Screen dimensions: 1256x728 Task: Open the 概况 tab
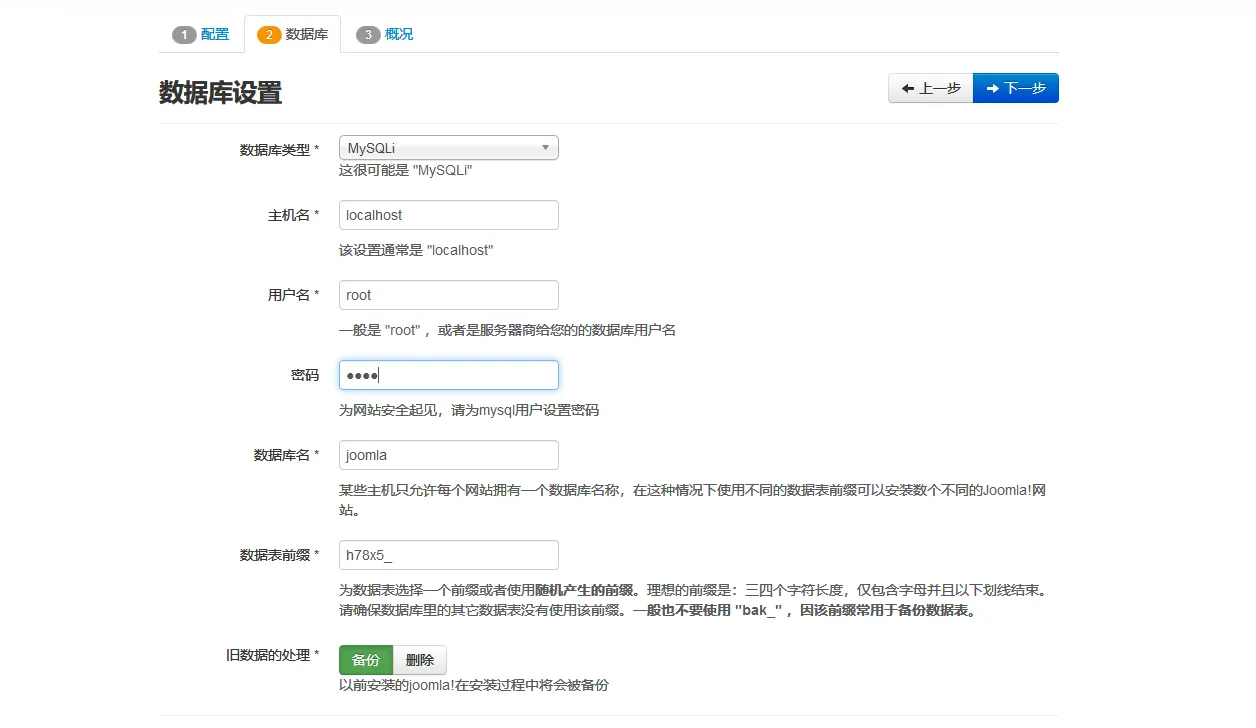pos(385,34)
